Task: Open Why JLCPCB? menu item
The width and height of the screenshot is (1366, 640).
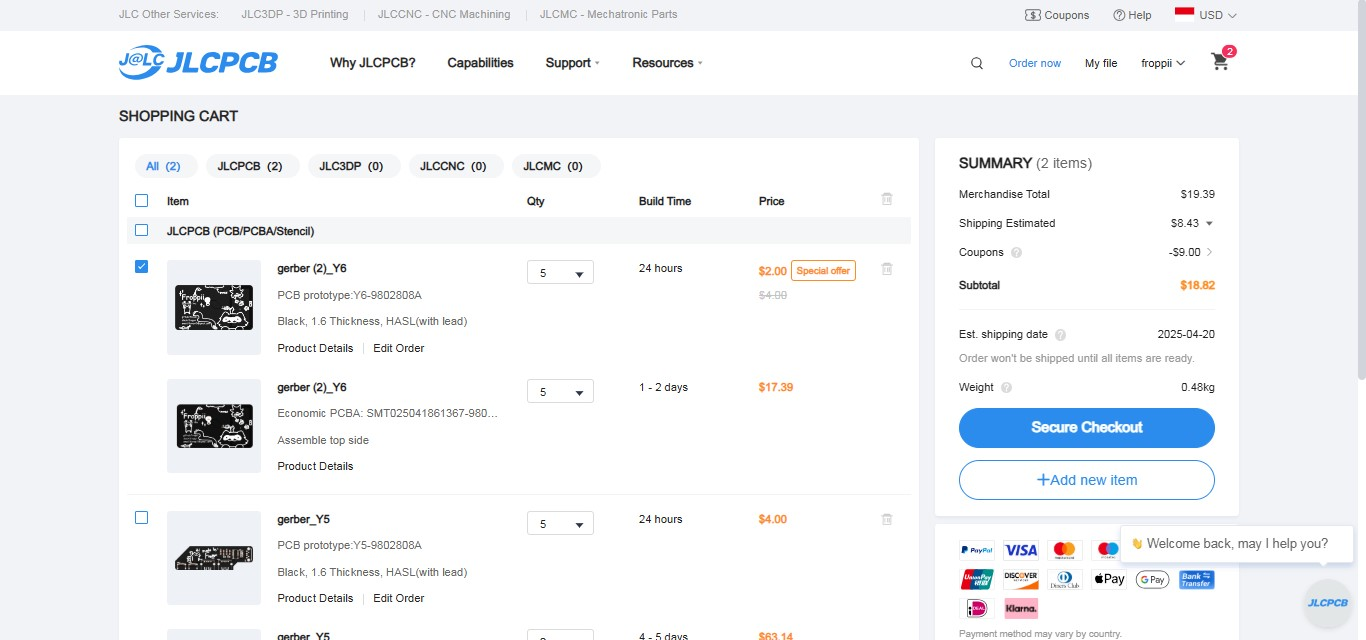Action: point(373,63)
